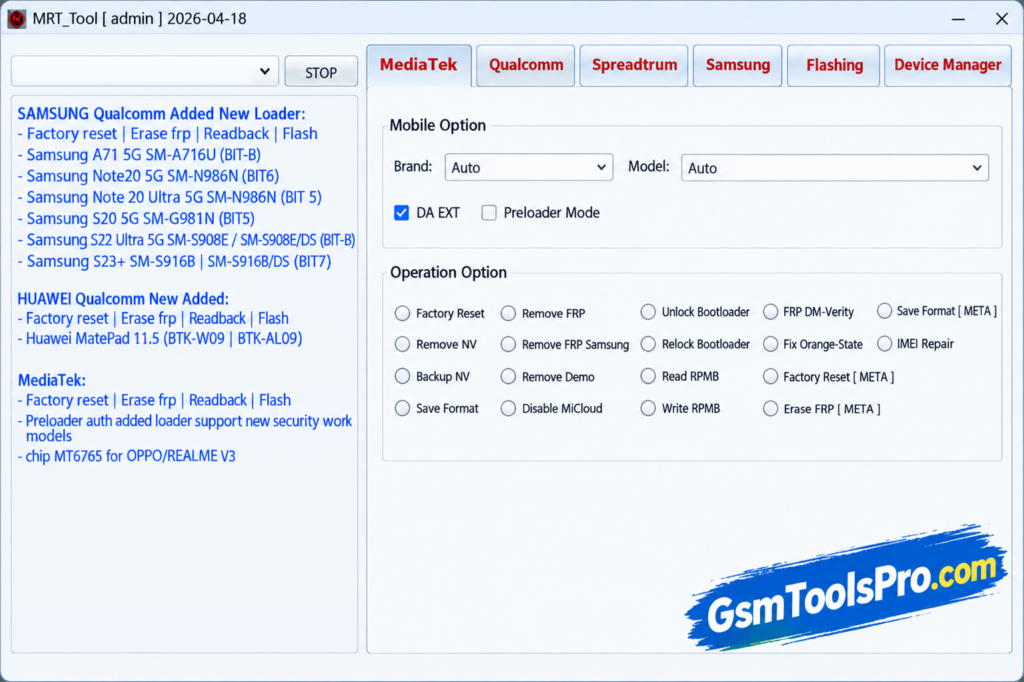Screen dimensions: 1024x682
Task: Click the 'Operation Option' group label
Action: [x=448, y=272]
